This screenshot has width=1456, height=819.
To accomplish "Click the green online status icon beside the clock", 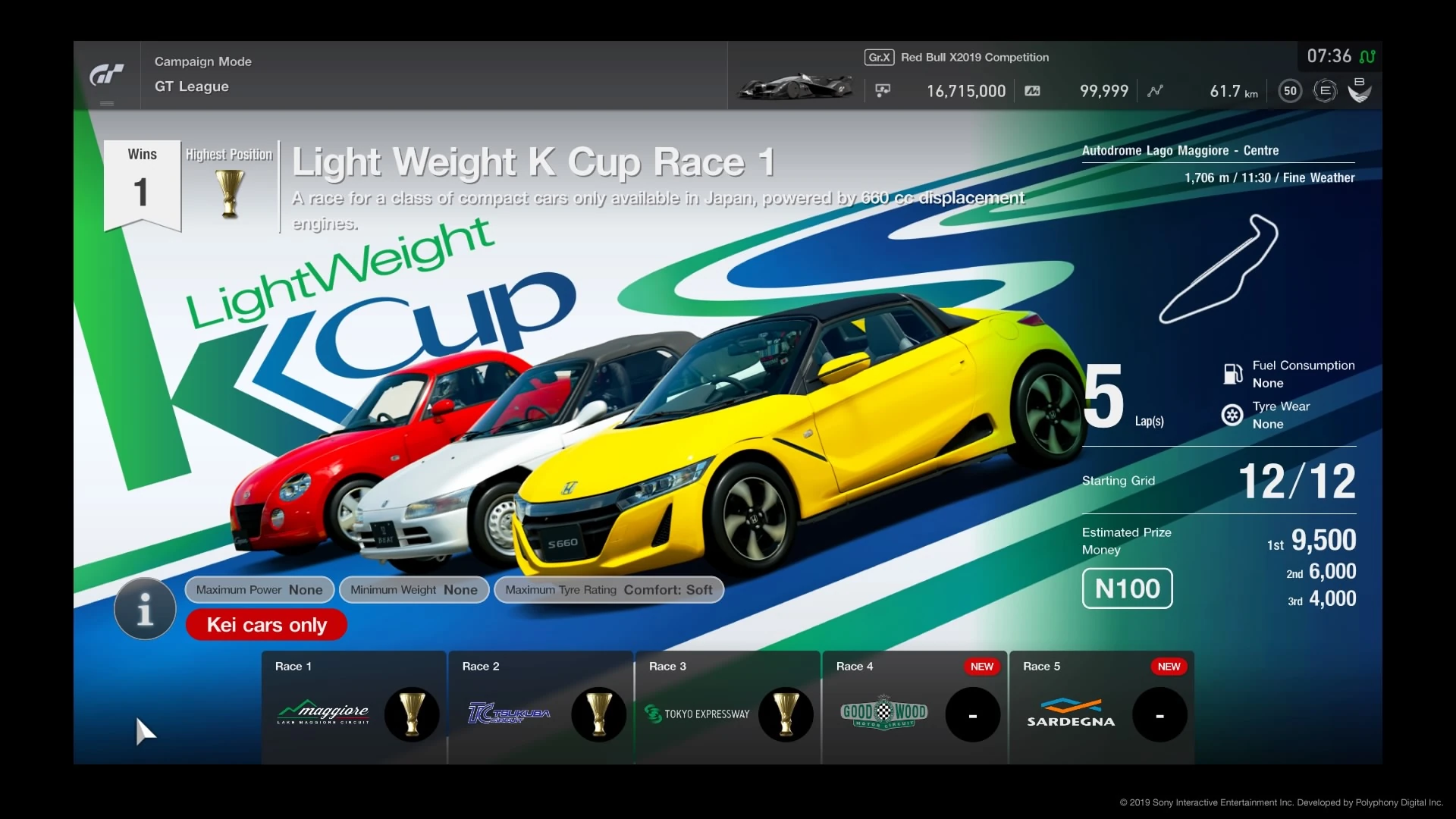I will coord(1368,55).
